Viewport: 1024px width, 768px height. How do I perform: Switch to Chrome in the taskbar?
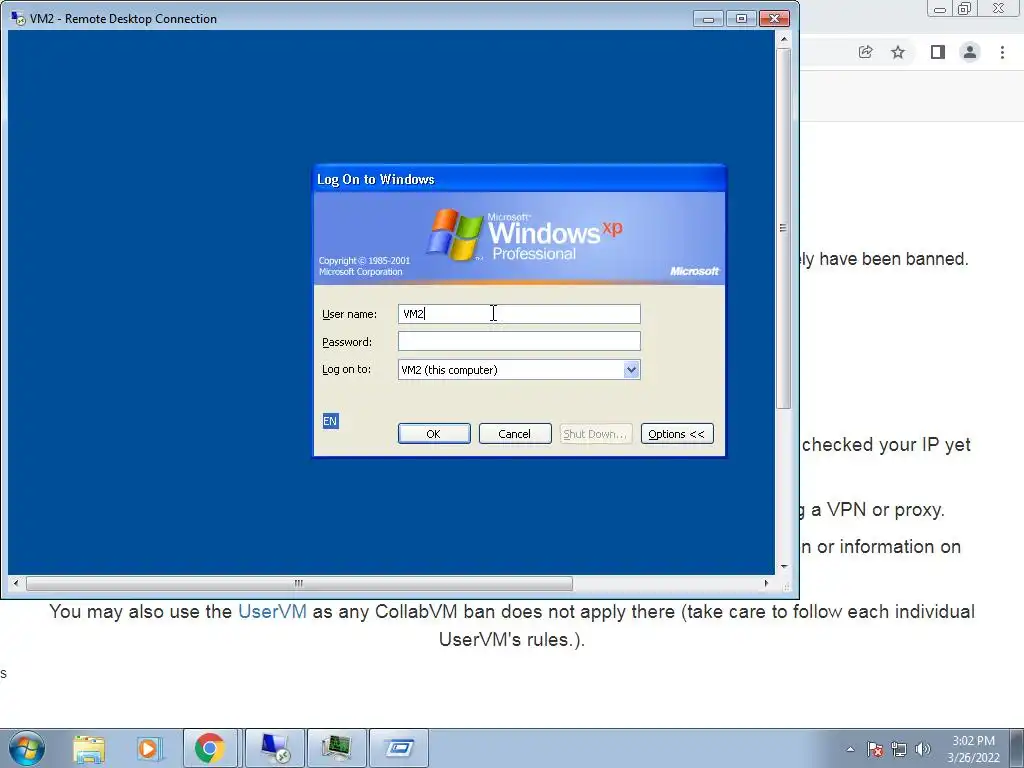pos(210,748)
